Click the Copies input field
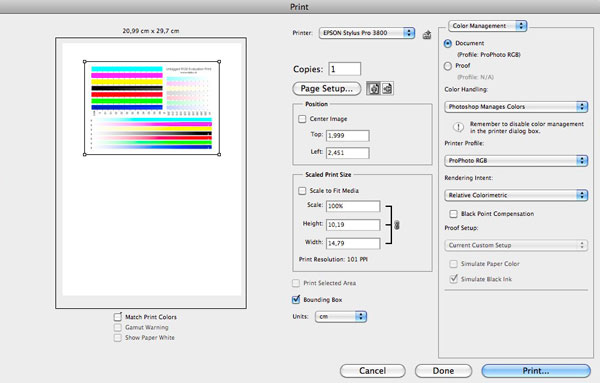Screen dimensions: 600x383 click(x=344, y=69)
